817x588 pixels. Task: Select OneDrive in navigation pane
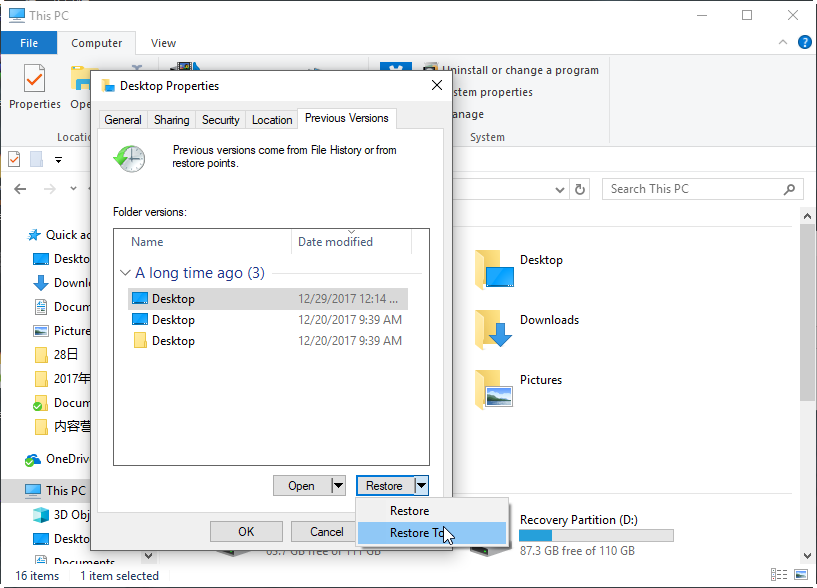click(57, 459)
